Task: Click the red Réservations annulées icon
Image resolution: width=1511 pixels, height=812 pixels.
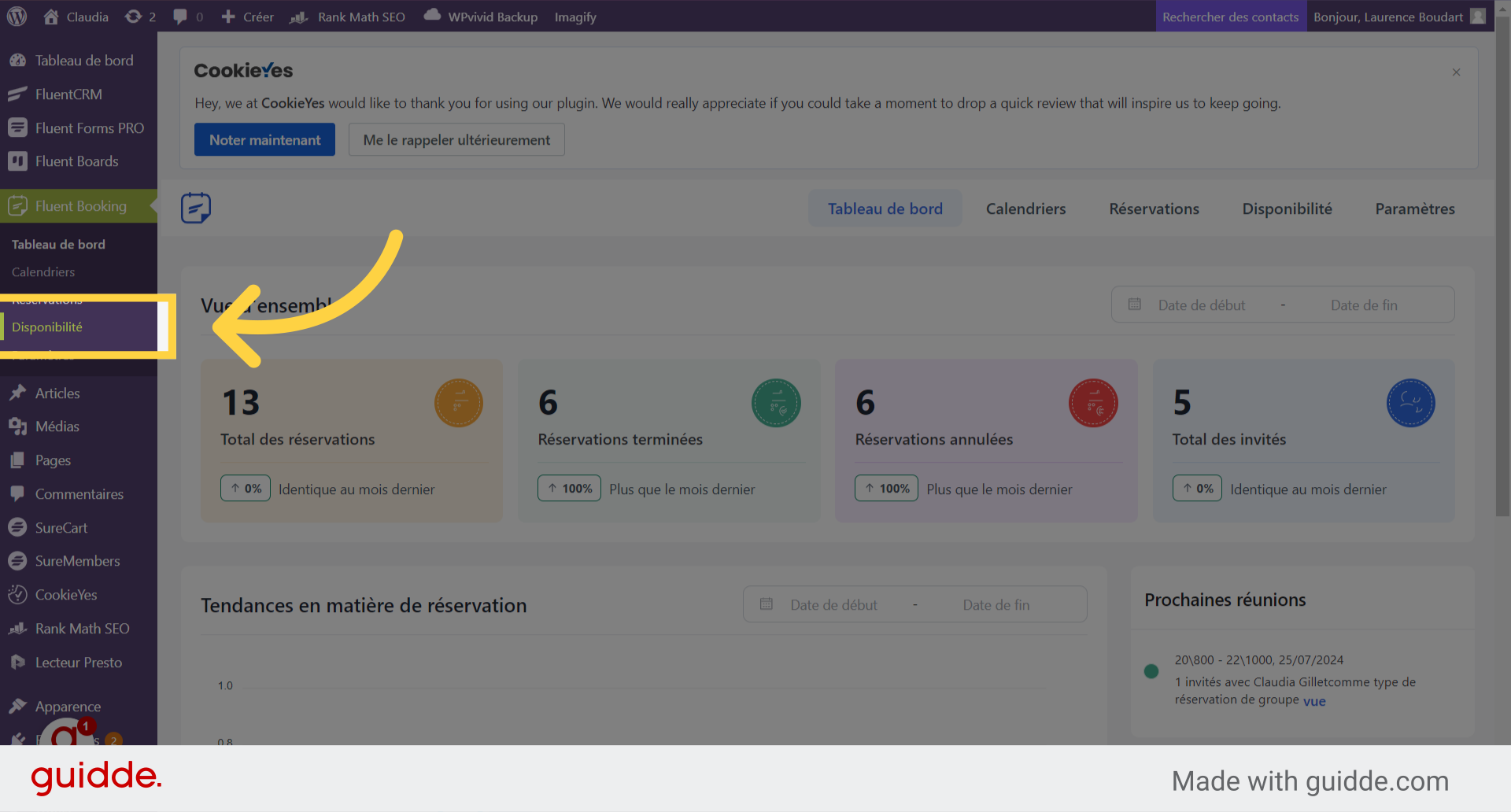Action: tap(1093, 403)
